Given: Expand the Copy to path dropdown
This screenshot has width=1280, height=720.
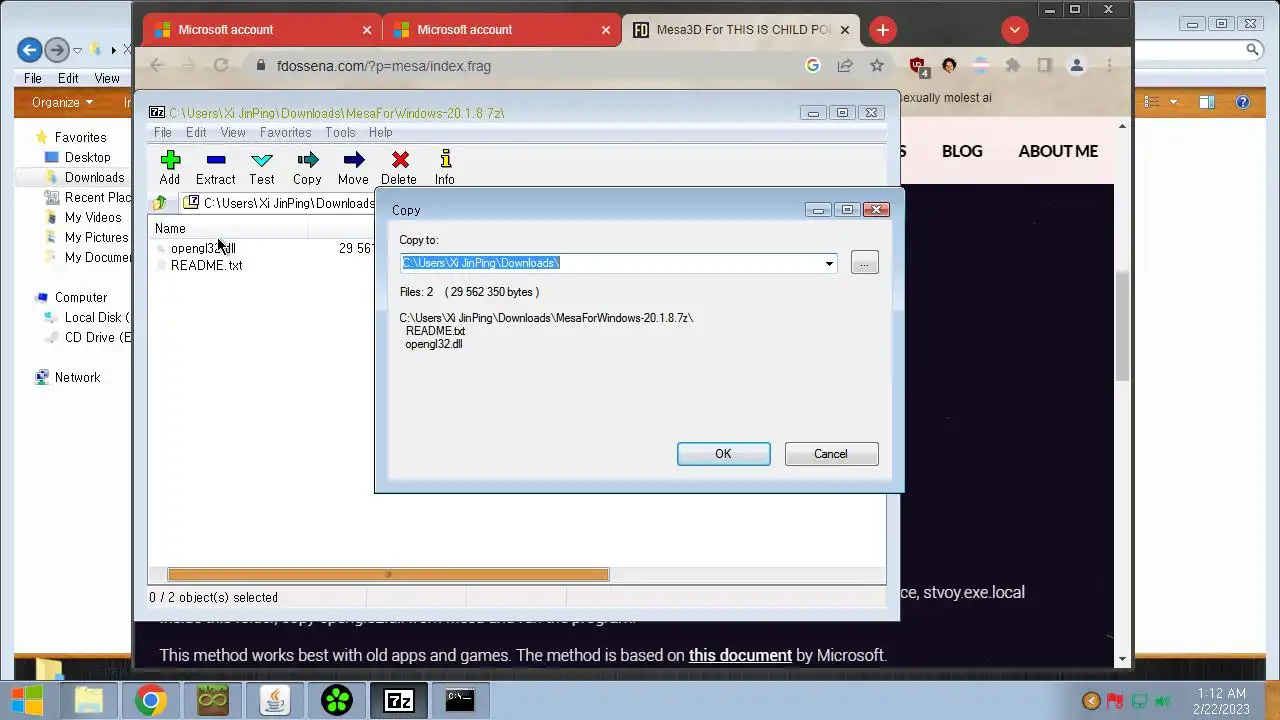Looking at the screenshot, I should click(829, 264).
